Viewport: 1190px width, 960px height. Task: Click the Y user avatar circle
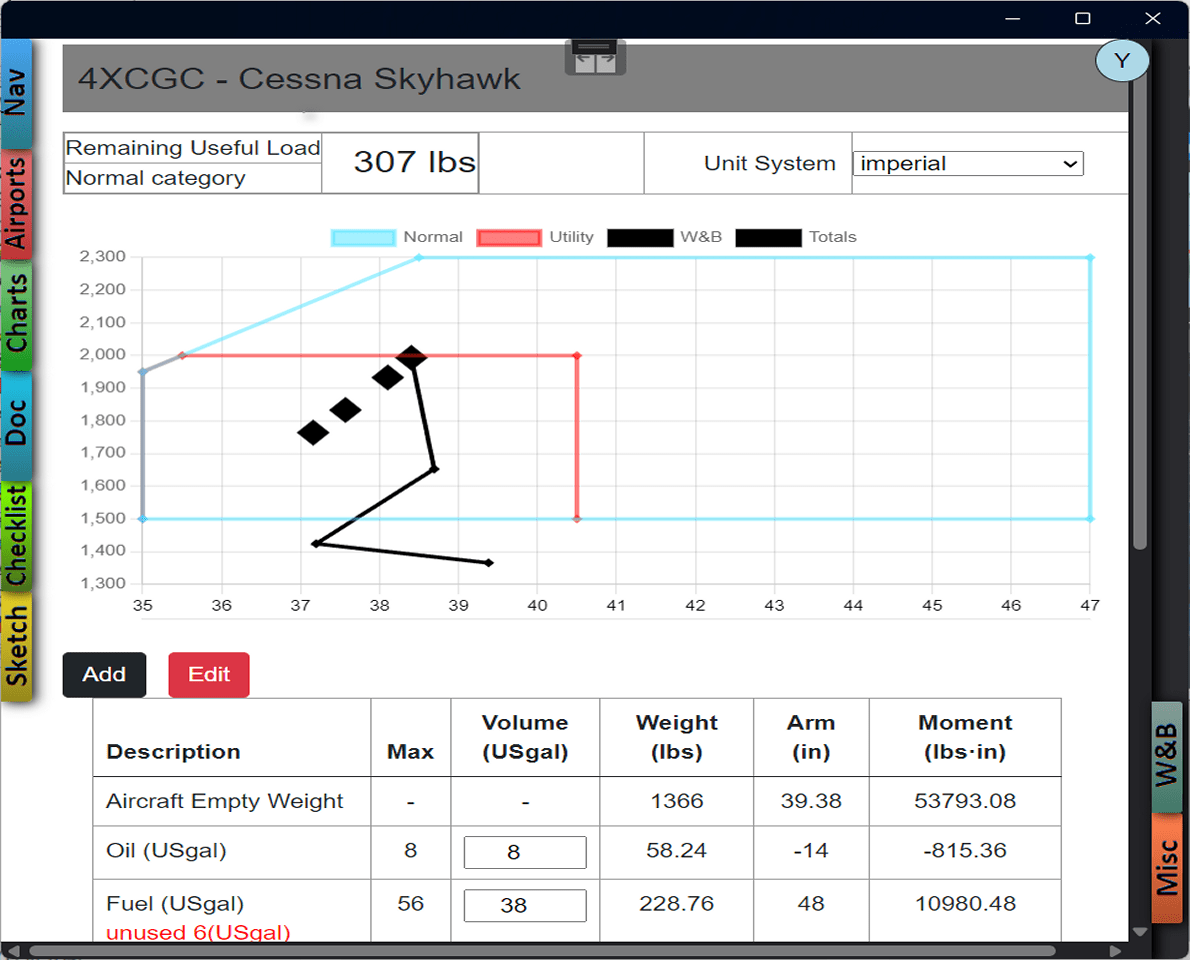pyautogui.click(x=1122, y=61)
